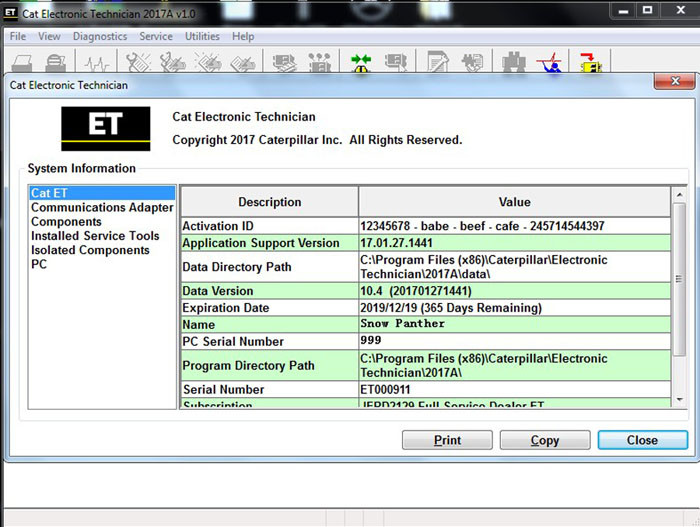Select Installed Service Tools in the list
700x527 pixels.
coord(95,236)
